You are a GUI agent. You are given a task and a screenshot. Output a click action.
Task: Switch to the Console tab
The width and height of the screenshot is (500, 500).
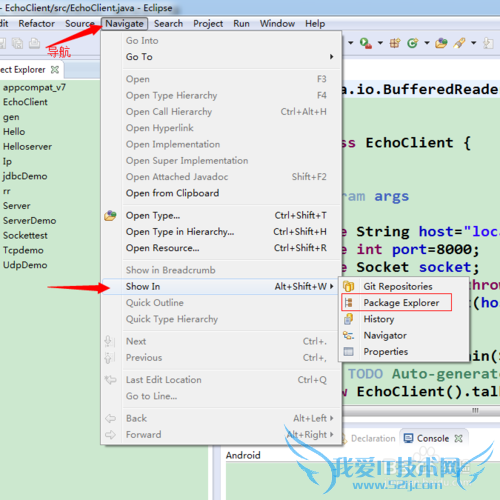point(433,438)
